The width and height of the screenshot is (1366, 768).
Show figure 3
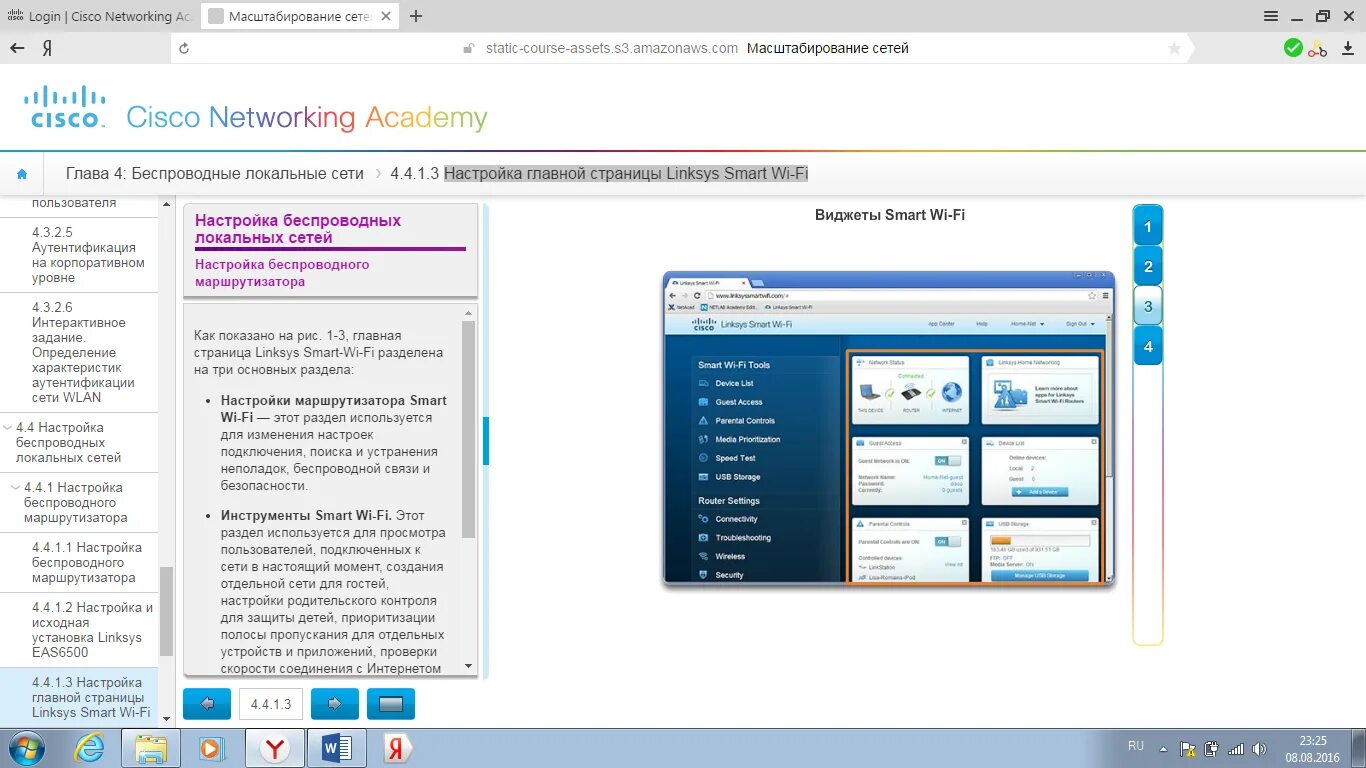click(x=1148, y=306)
